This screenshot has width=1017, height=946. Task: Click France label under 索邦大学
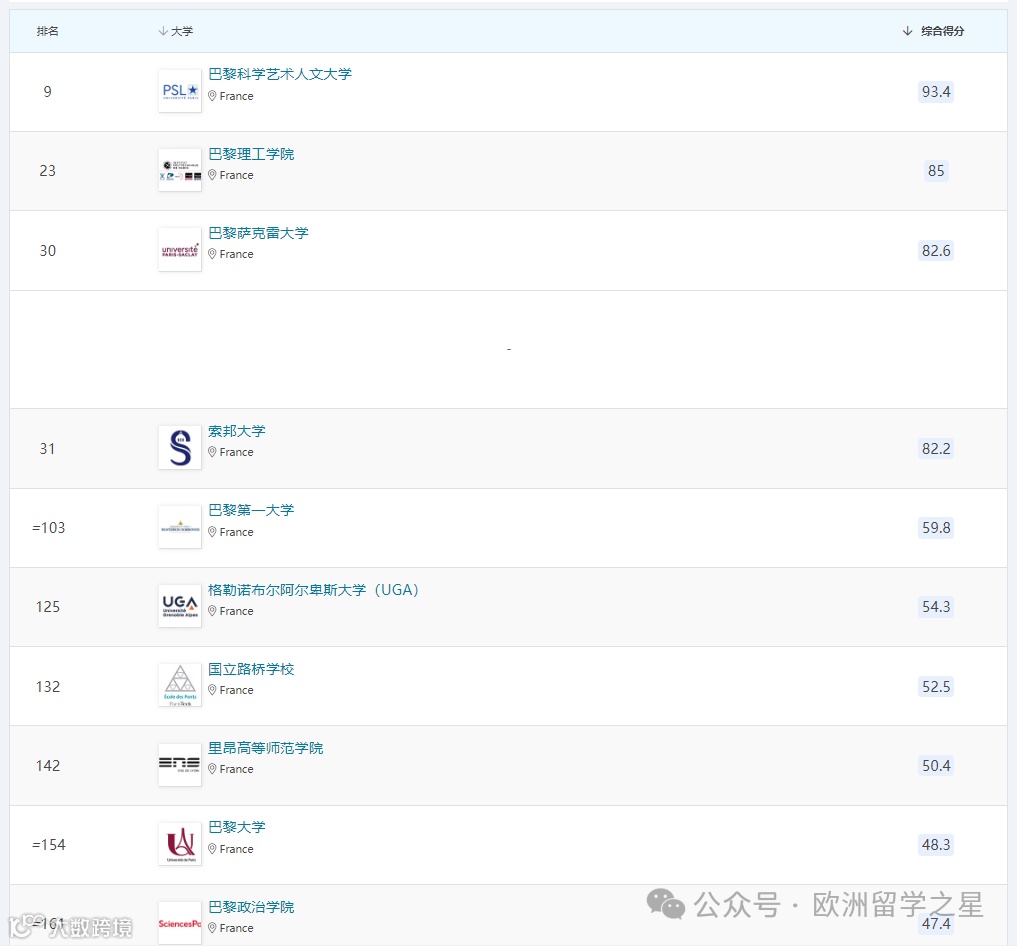coord(236,452)
